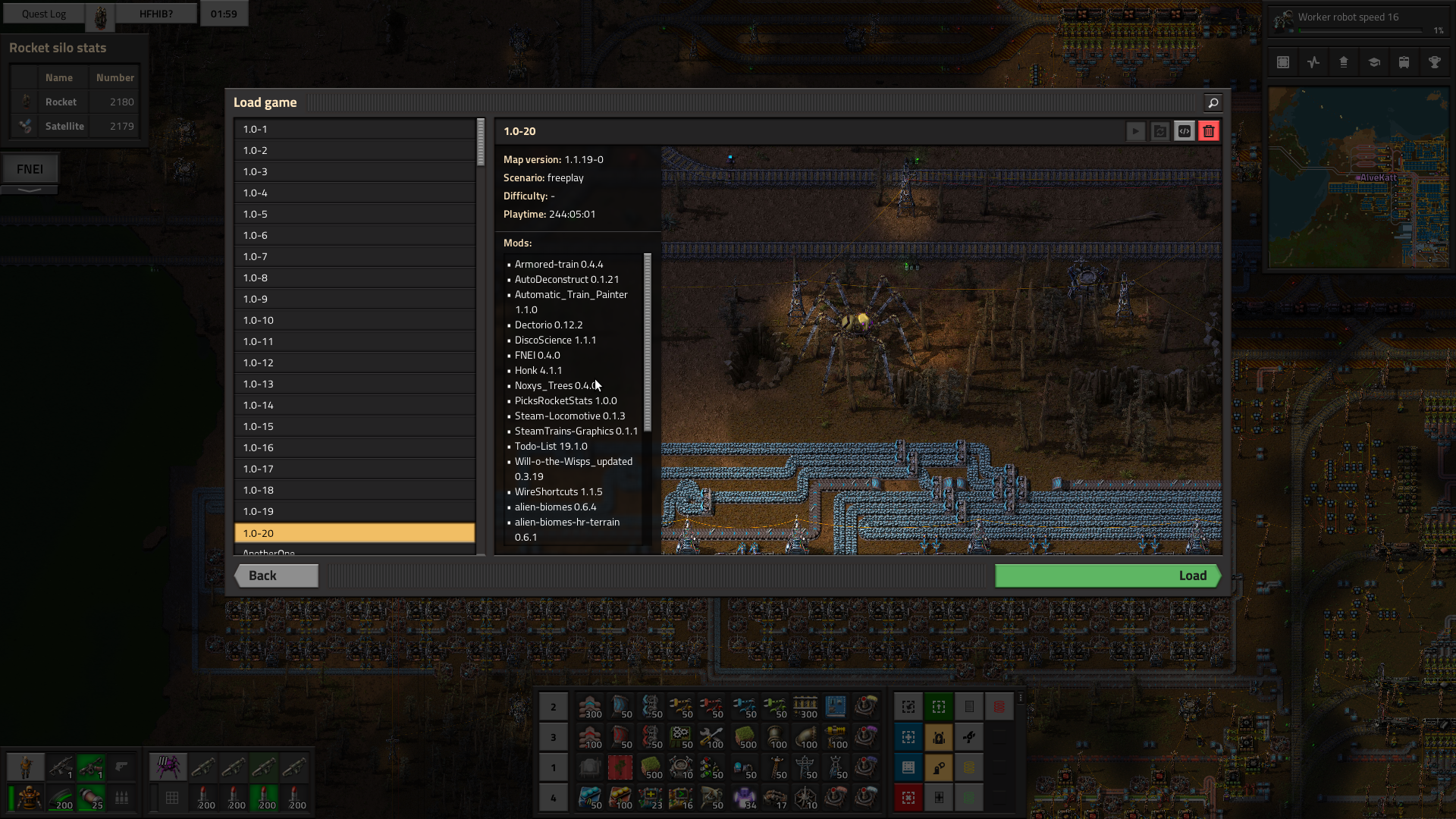Viewport: 1456px width, 819px height.
Task: Toggle the green import string shortcut
Action: [x=939, y=707]
